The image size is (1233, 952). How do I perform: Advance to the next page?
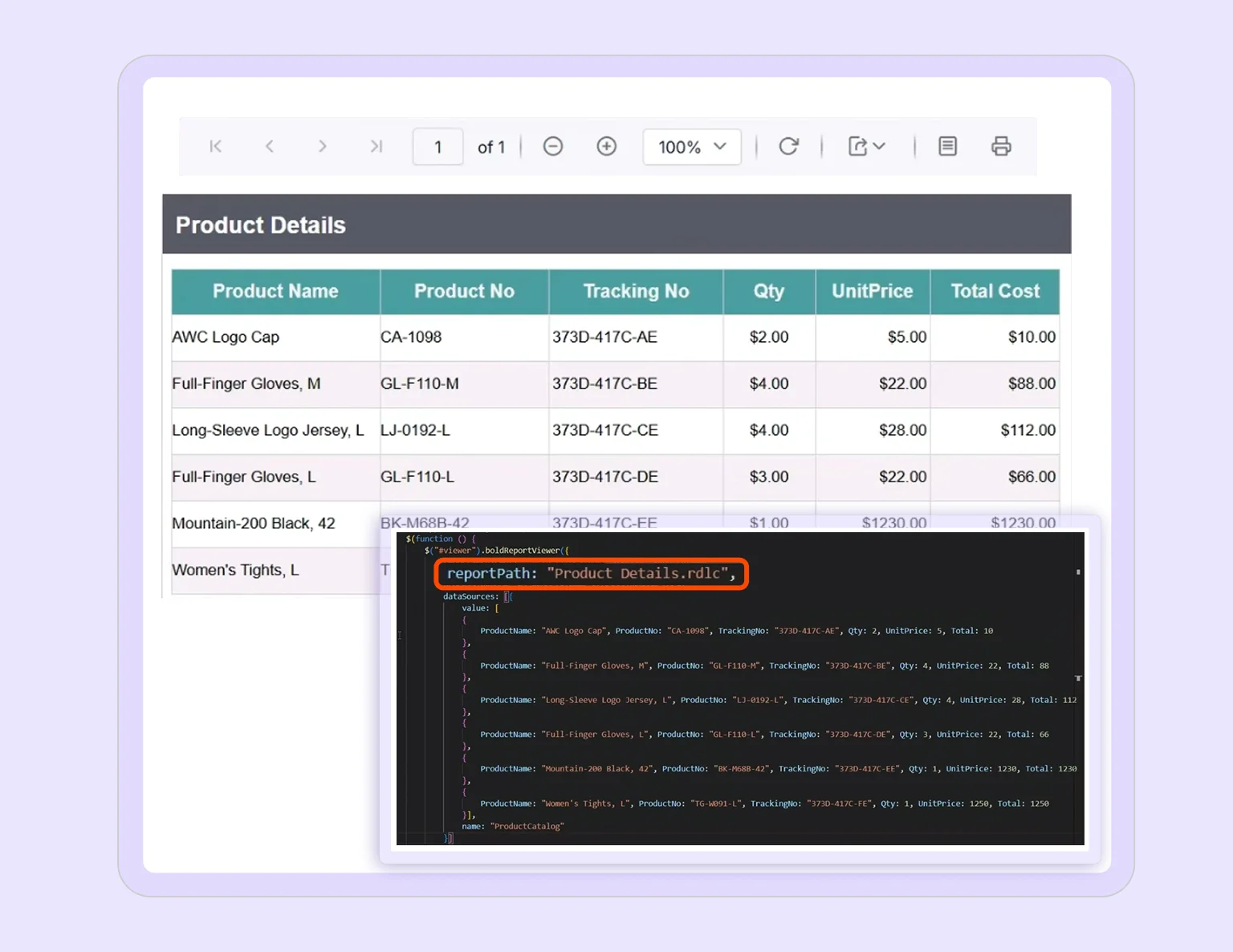pyautogui.click(x=322, y=146)
